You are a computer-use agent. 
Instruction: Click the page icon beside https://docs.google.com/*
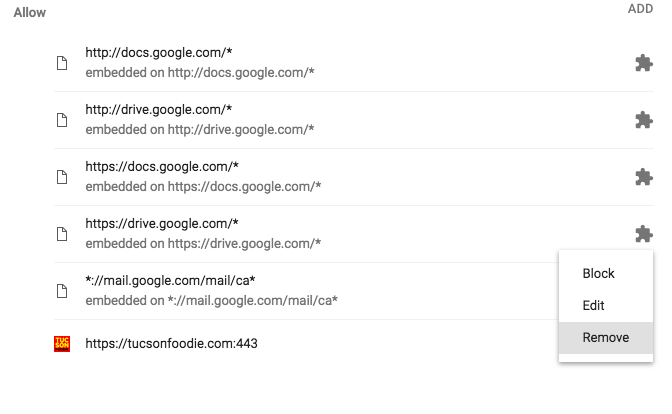62,177
